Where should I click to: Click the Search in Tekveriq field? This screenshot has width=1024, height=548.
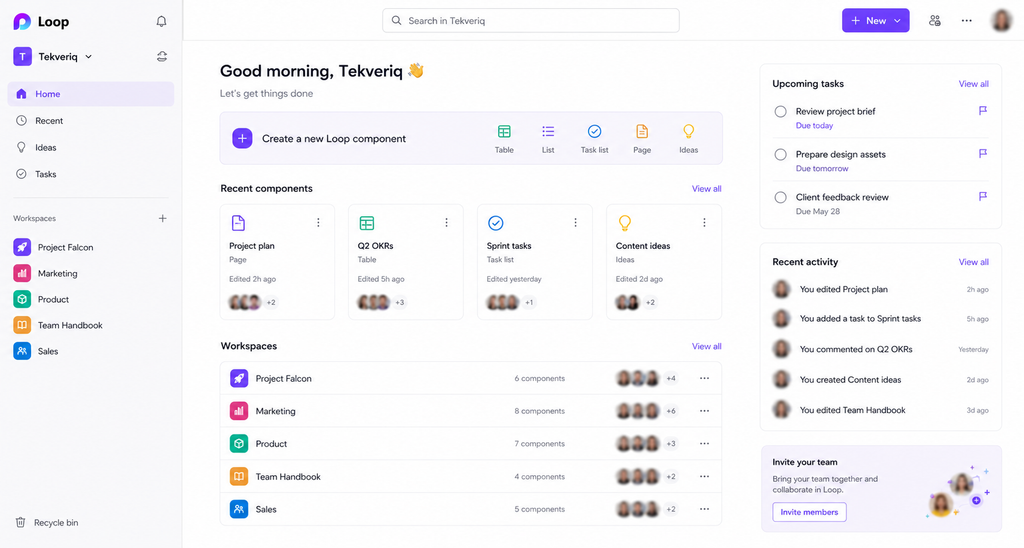coord(530,21)
